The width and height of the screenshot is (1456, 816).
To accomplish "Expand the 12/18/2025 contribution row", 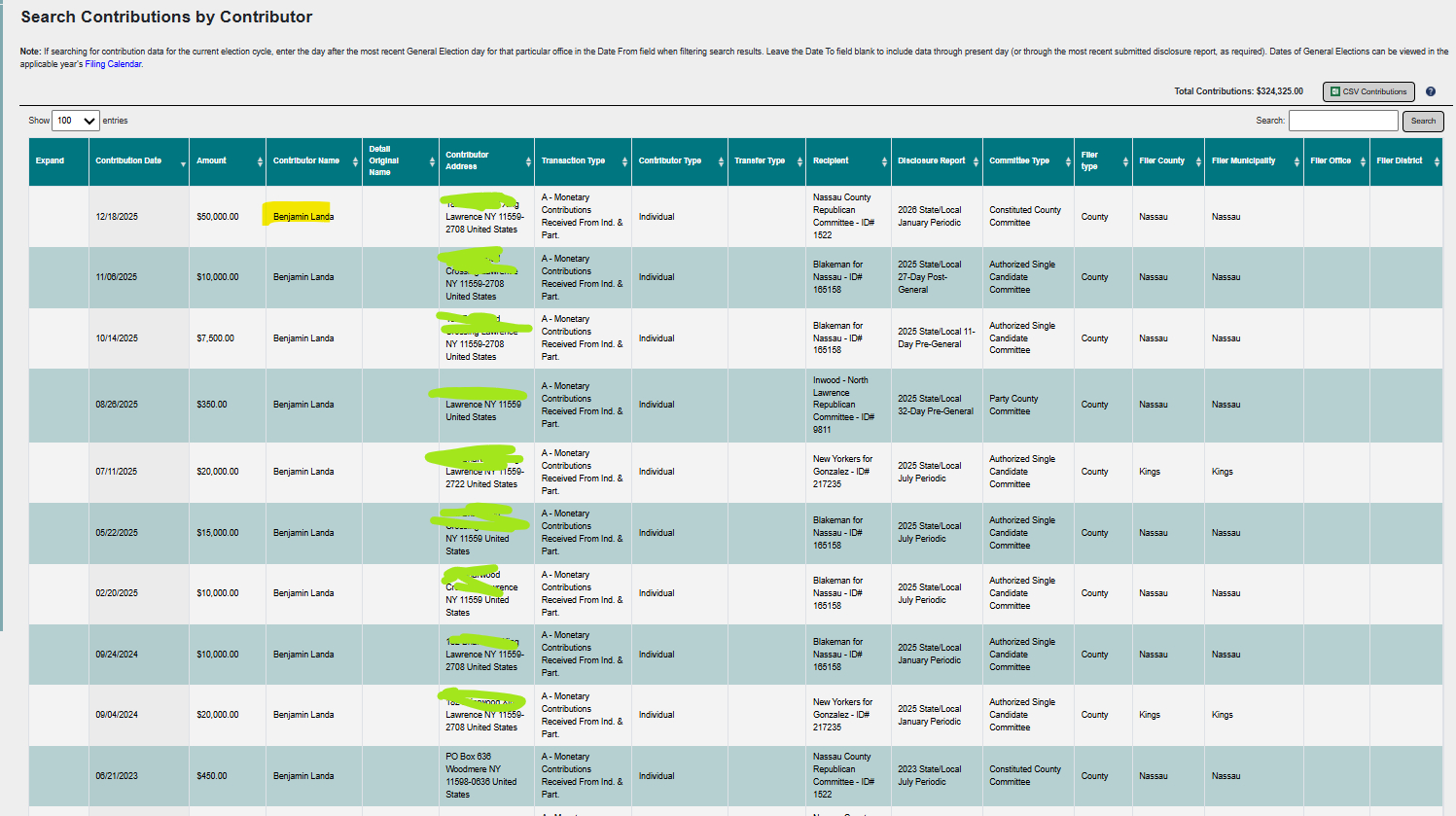I will tap(58, 217).
